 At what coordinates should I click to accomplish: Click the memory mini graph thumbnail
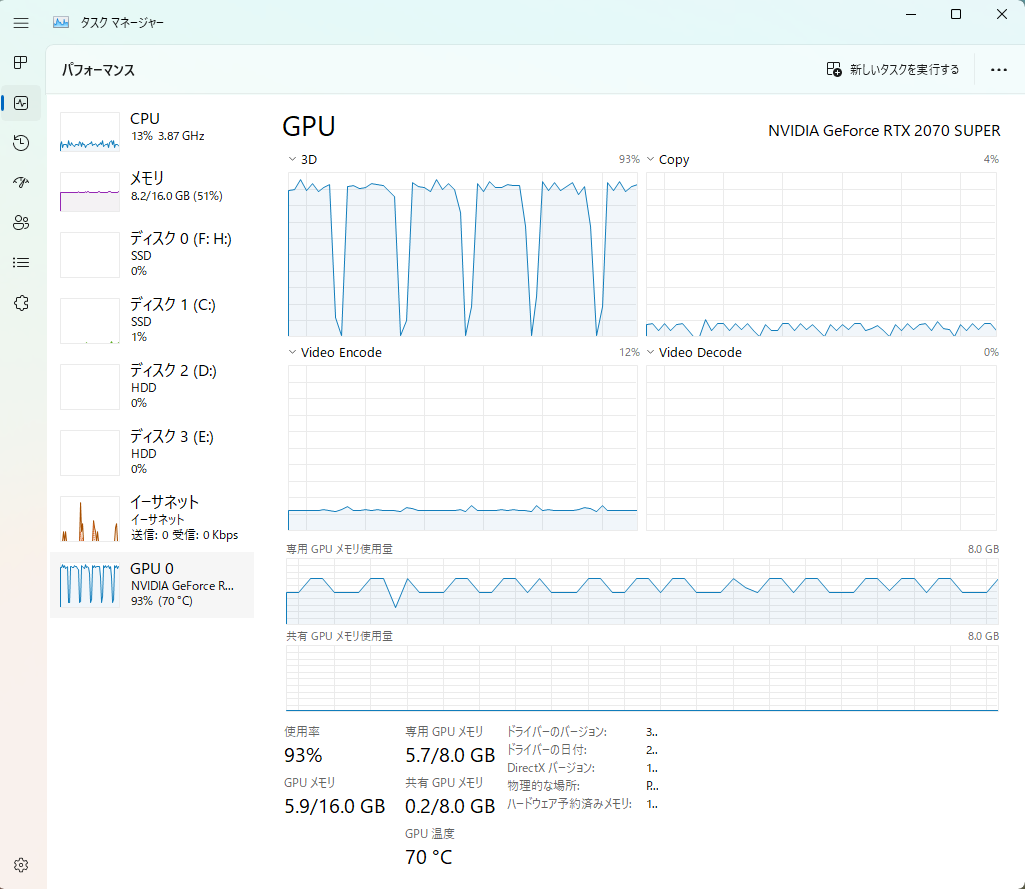(x=90, y=192)
